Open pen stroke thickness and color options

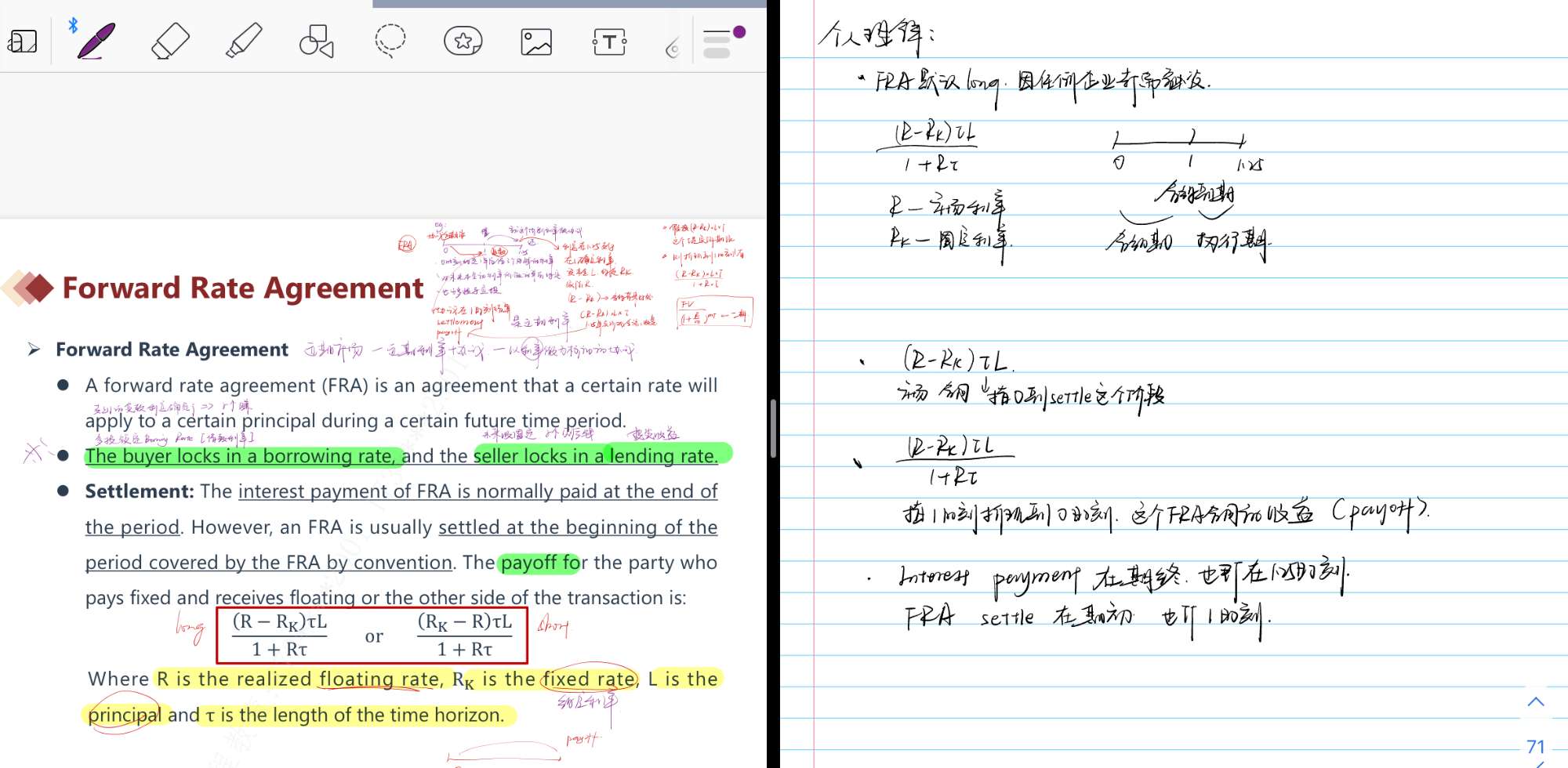click(716, 44)
